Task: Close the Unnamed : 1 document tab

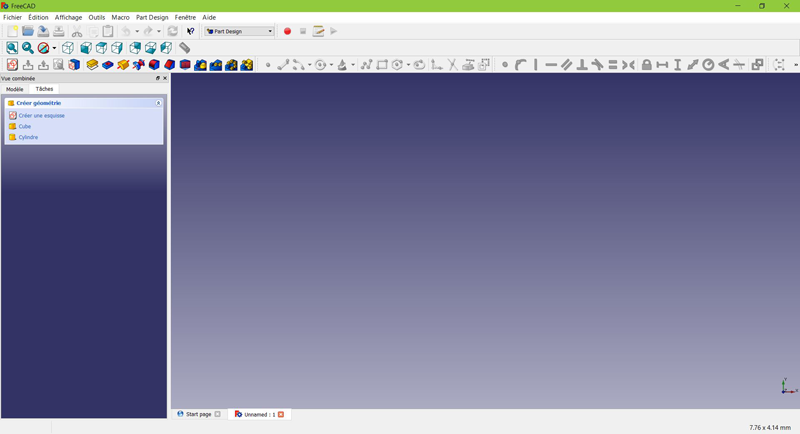Action: (x=281, y=415)
